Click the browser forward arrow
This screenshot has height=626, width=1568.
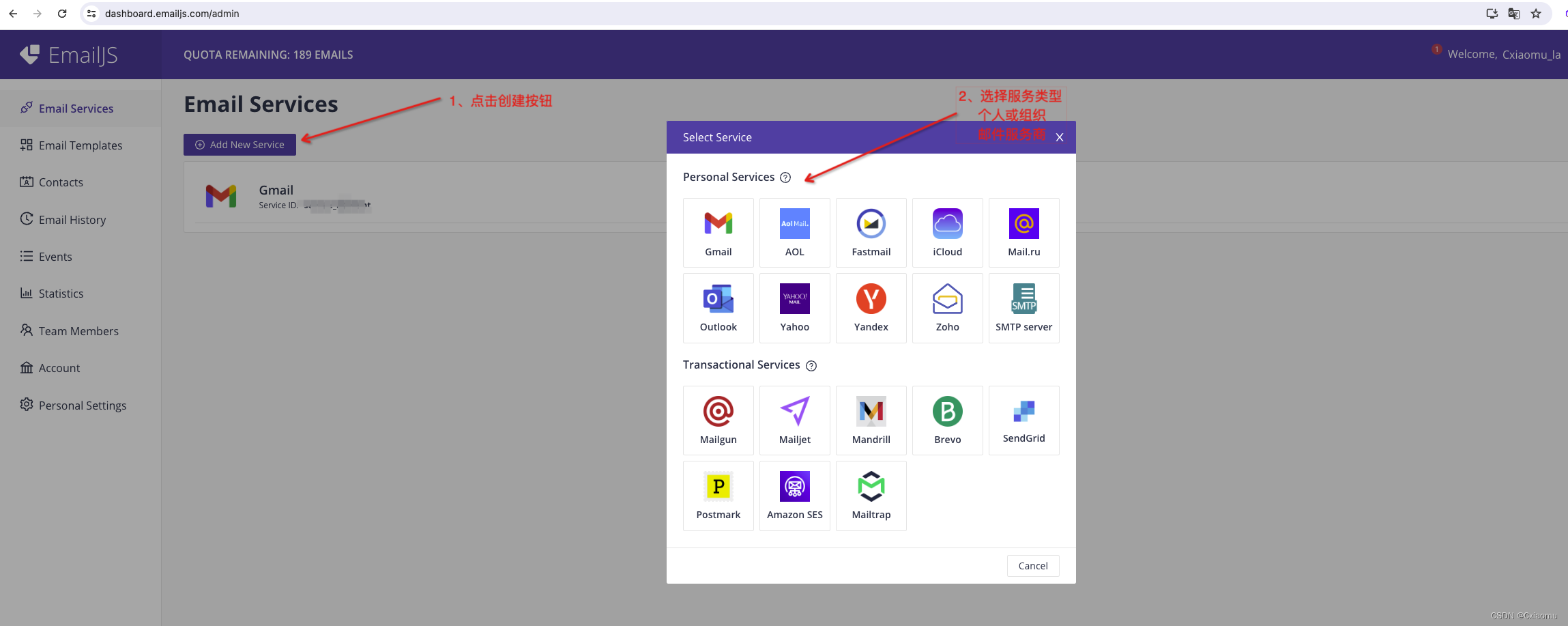[x=38, y=14]
